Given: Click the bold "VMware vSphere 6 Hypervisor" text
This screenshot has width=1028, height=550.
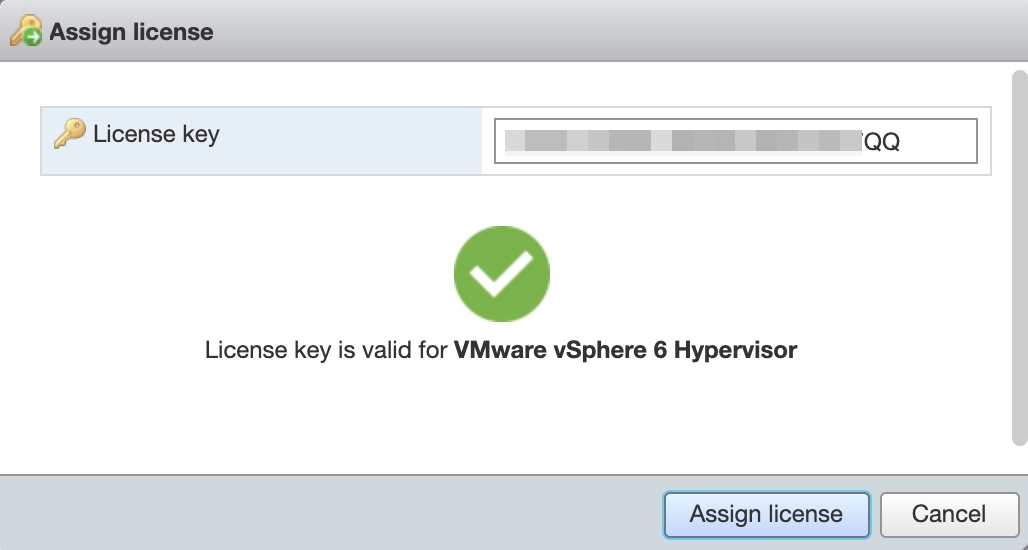Looking at the screenshot, I should pos(625,351).
